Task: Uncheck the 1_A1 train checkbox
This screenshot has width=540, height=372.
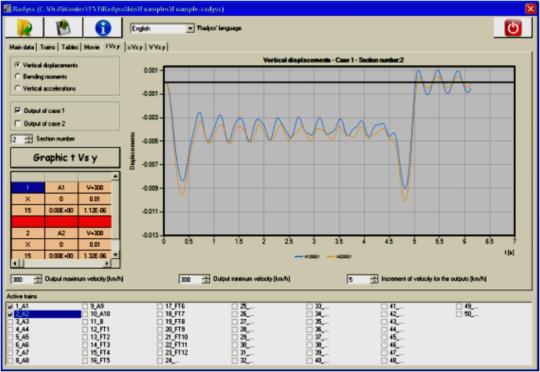Action: [x=10, y=306]
